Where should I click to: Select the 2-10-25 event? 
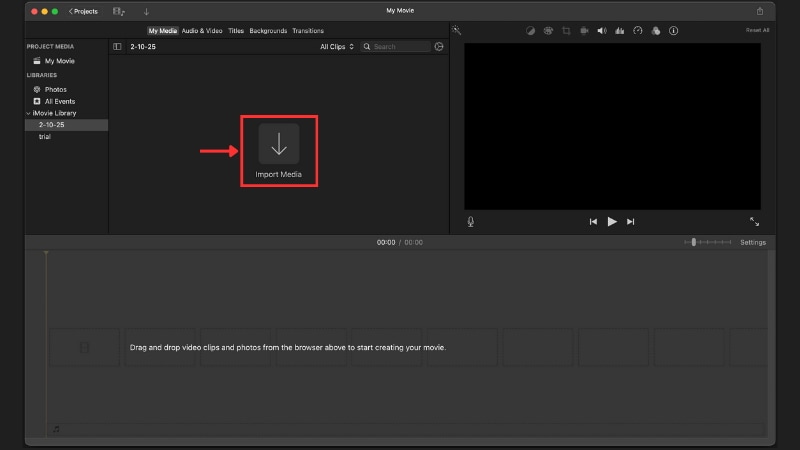[x=66, y=125]
